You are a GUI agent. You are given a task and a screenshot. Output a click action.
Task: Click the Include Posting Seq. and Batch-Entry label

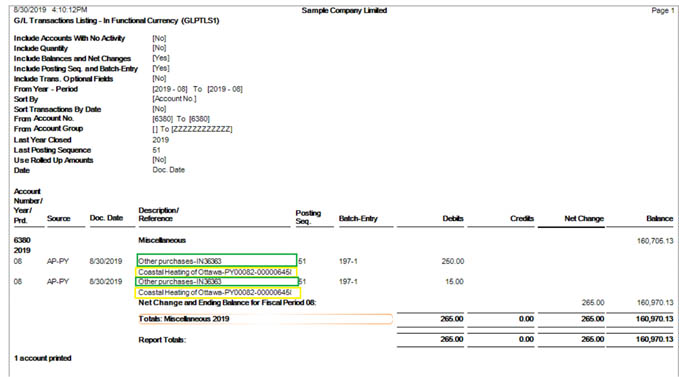pos(76,68)
